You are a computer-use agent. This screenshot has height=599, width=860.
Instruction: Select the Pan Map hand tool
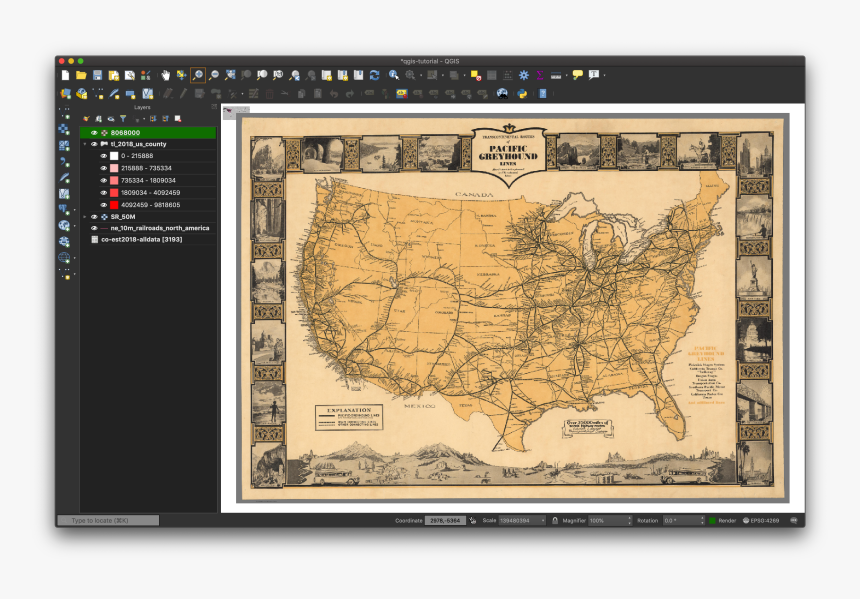[x=165, y=75]
